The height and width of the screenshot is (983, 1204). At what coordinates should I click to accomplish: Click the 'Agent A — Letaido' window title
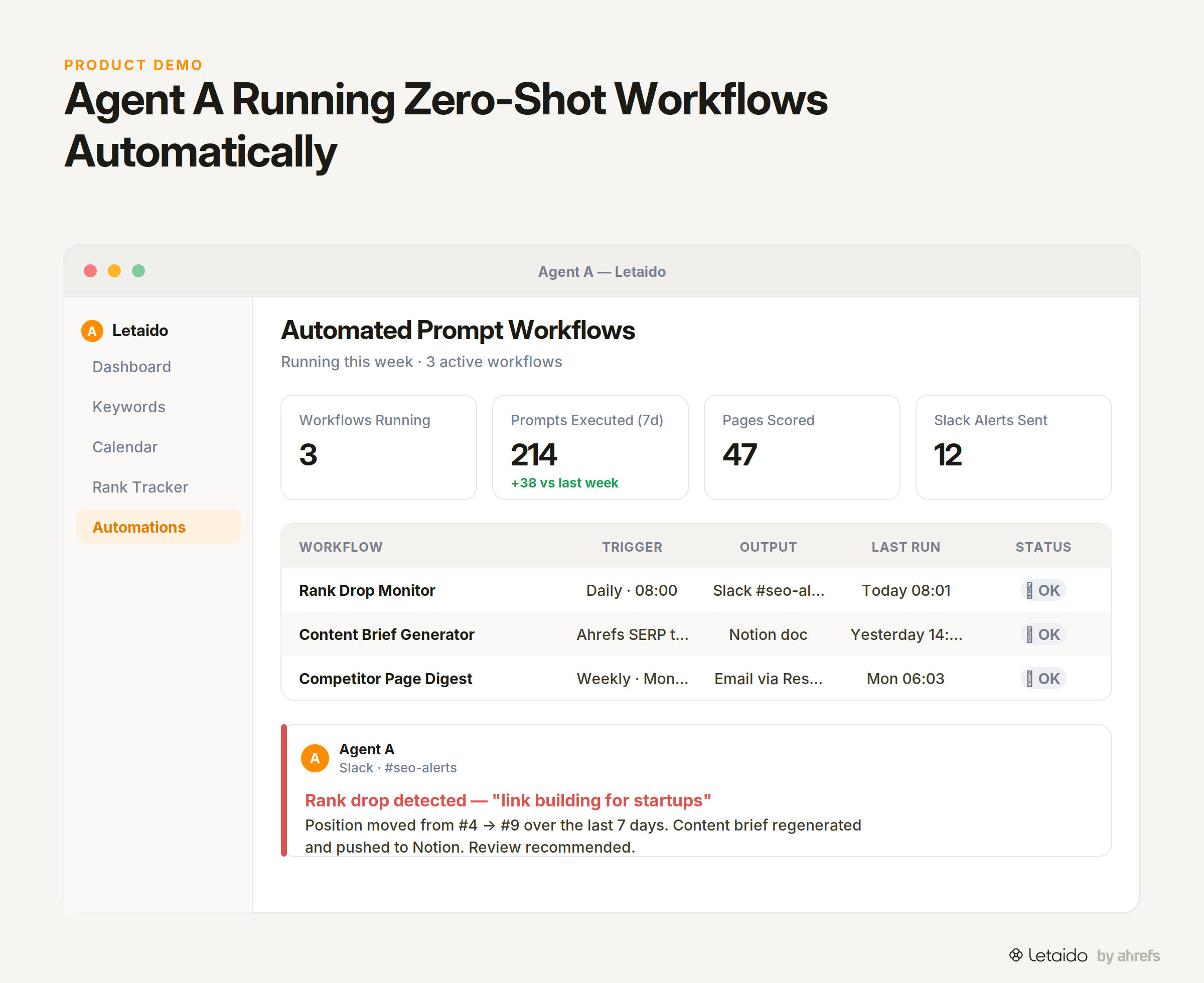[601, 272]
